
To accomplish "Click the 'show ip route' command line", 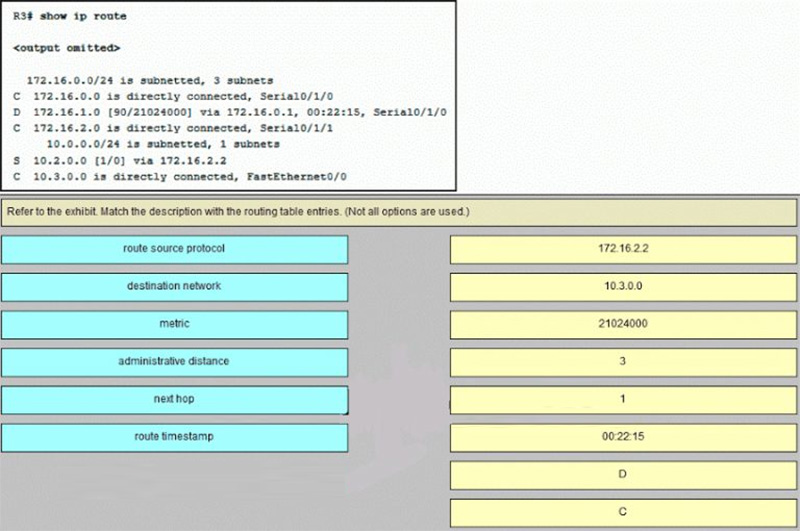I will (70, 16).
